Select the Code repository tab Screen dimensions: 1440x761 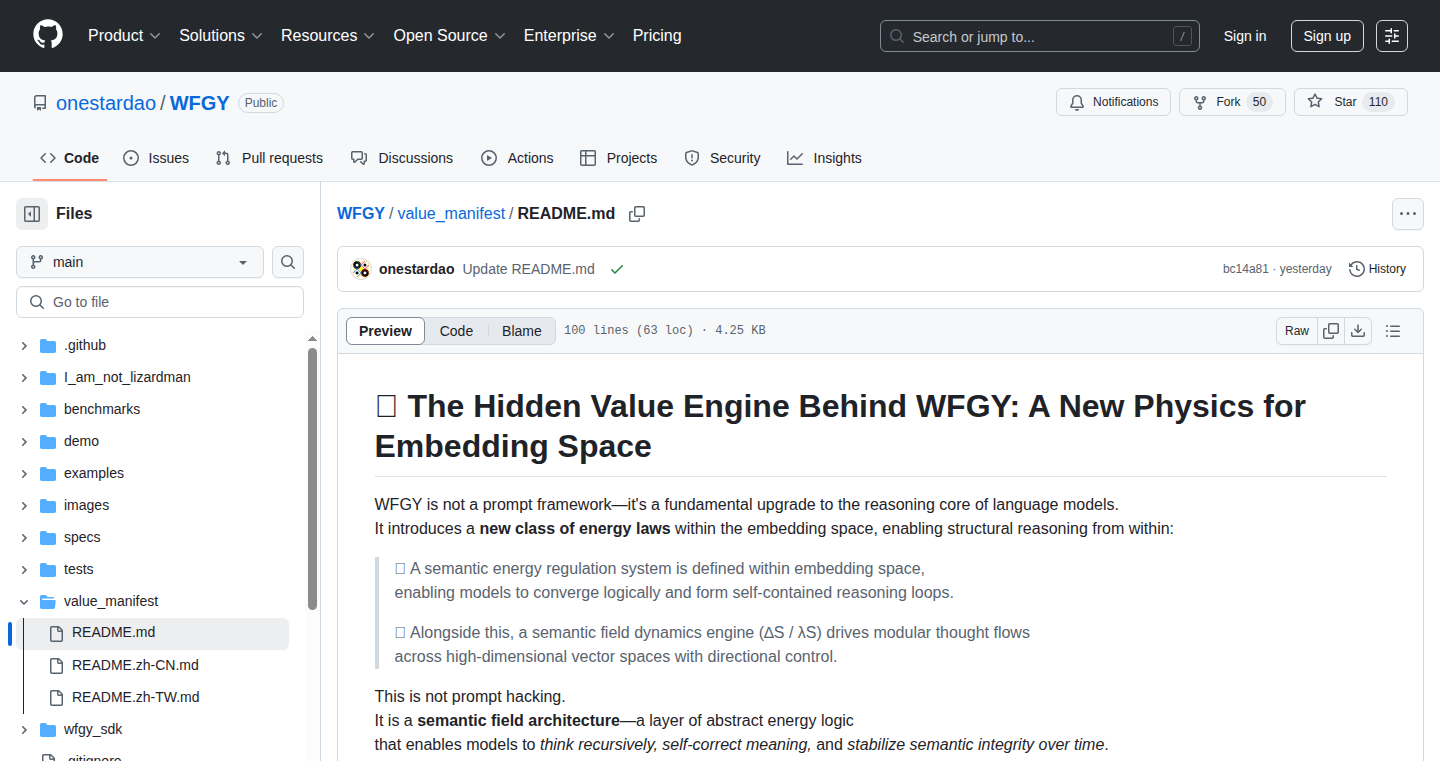[x=70, y=158]
